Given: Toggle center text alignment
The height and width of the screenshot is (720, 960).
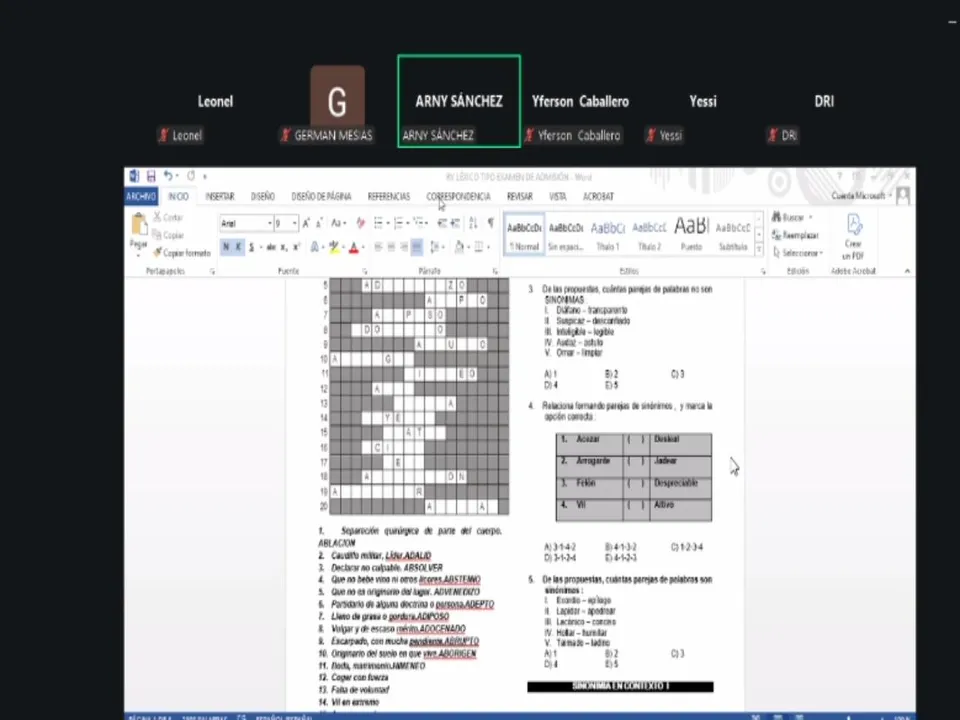Looking at the screenshot, I should point(391,247).
